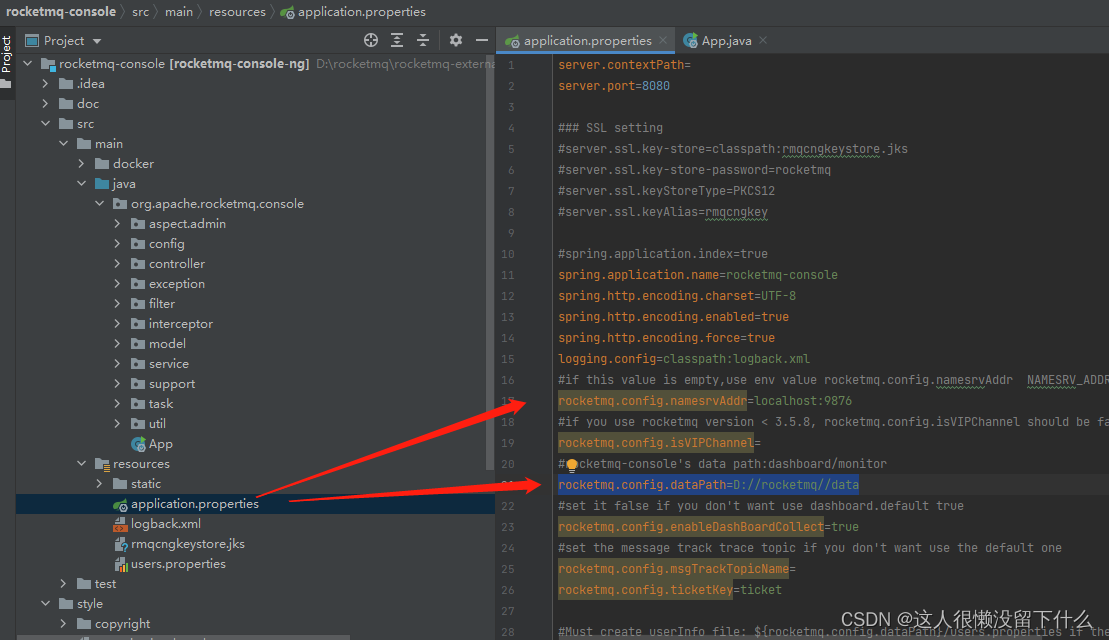
Task: Select logback.xml in the project tree
Action: click(165, 524)
